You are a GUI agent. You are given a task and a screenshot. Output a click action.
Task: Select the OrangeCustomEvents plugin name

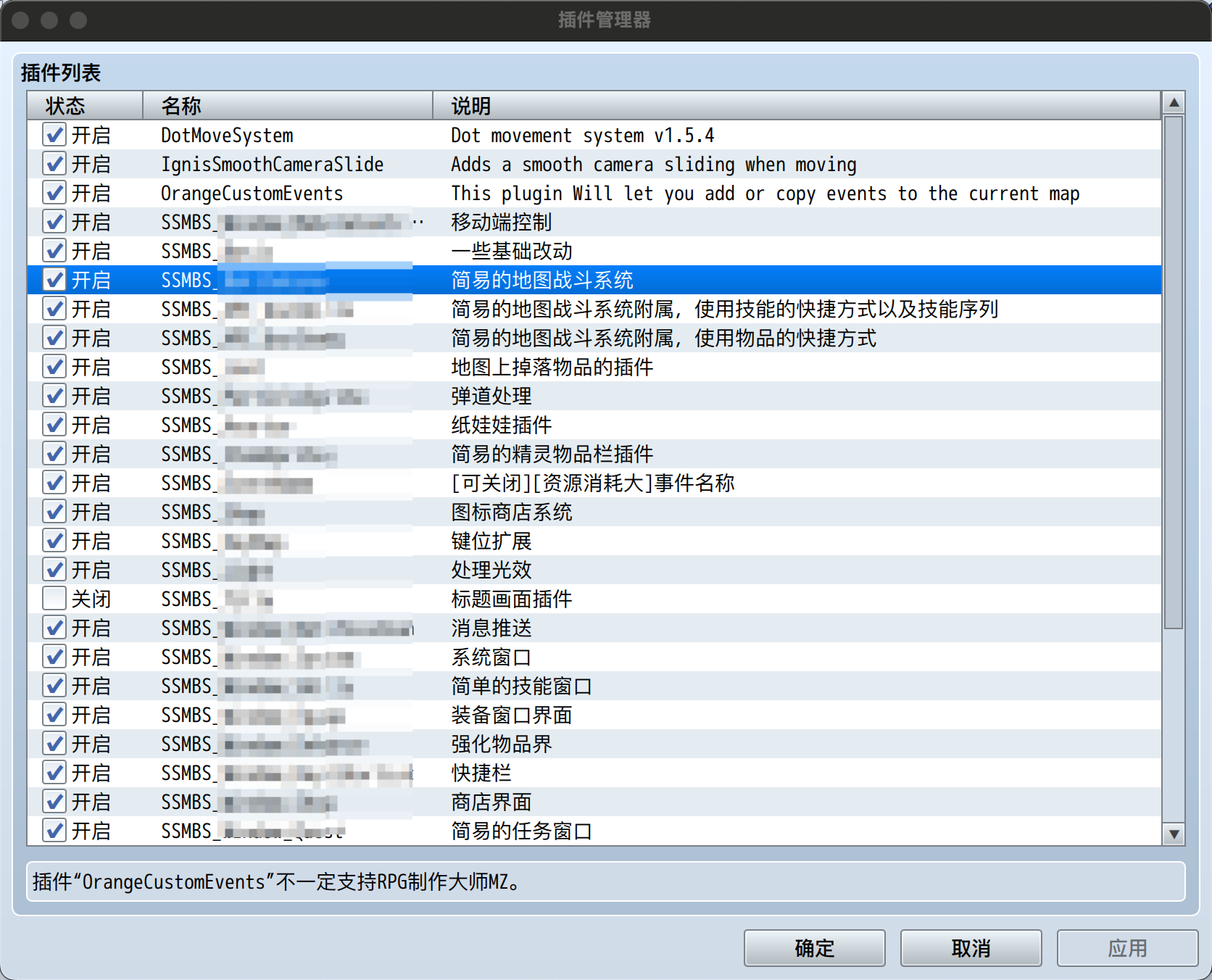pos(252,194)
